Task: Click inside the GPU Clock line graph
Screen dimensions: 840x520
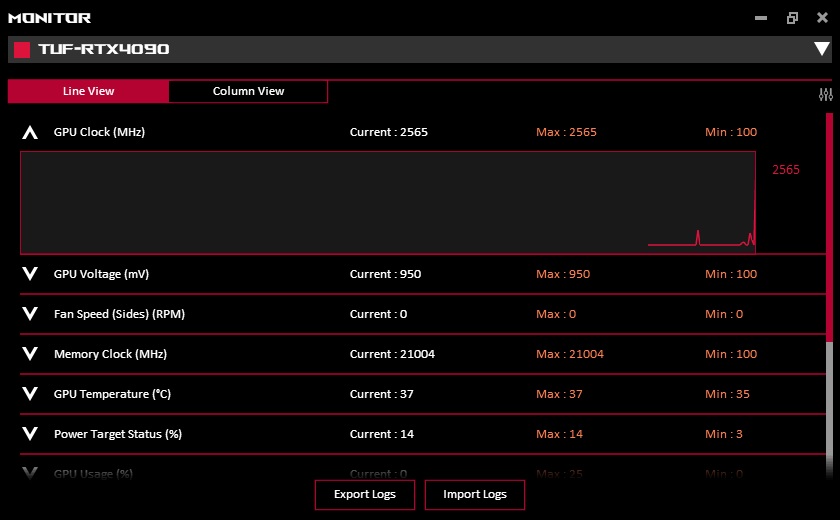Action: pos(388,202)
